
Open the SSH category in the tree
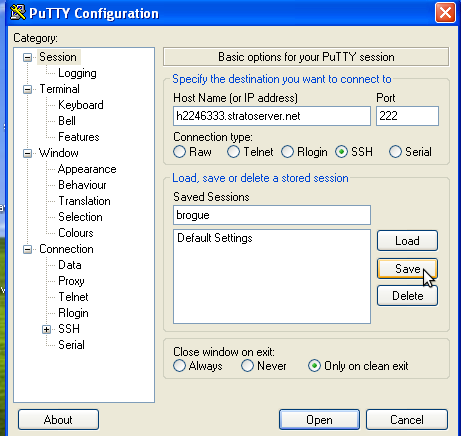(69, 329)
